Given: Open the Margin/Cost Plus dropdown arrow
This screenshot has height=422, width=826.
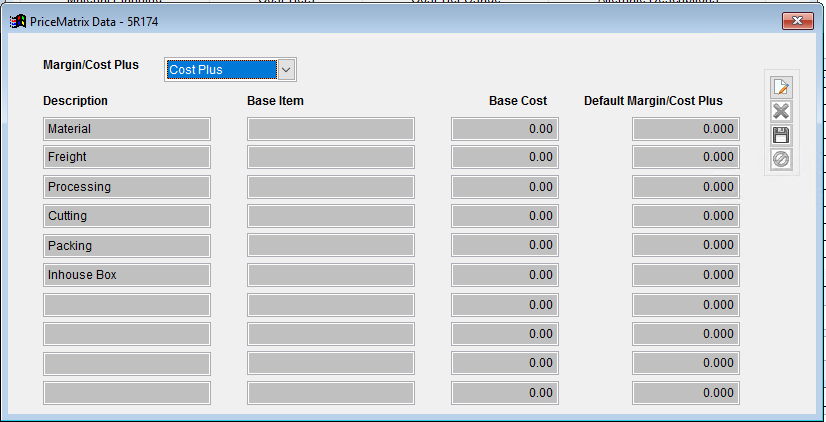Looking at the screenshot, I should tap(286, 69).
